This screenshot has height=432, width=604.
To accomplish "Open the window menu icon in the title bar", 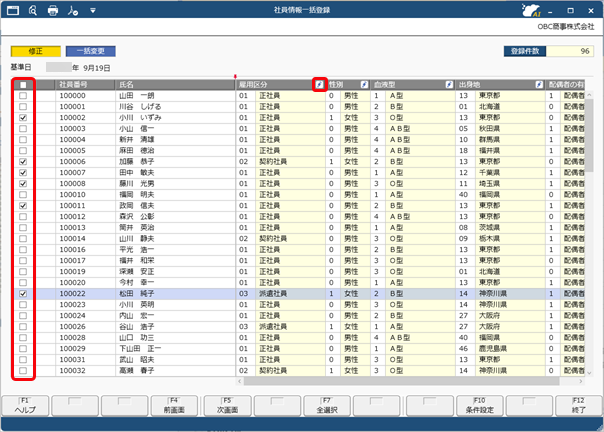I will click(13, 10).
